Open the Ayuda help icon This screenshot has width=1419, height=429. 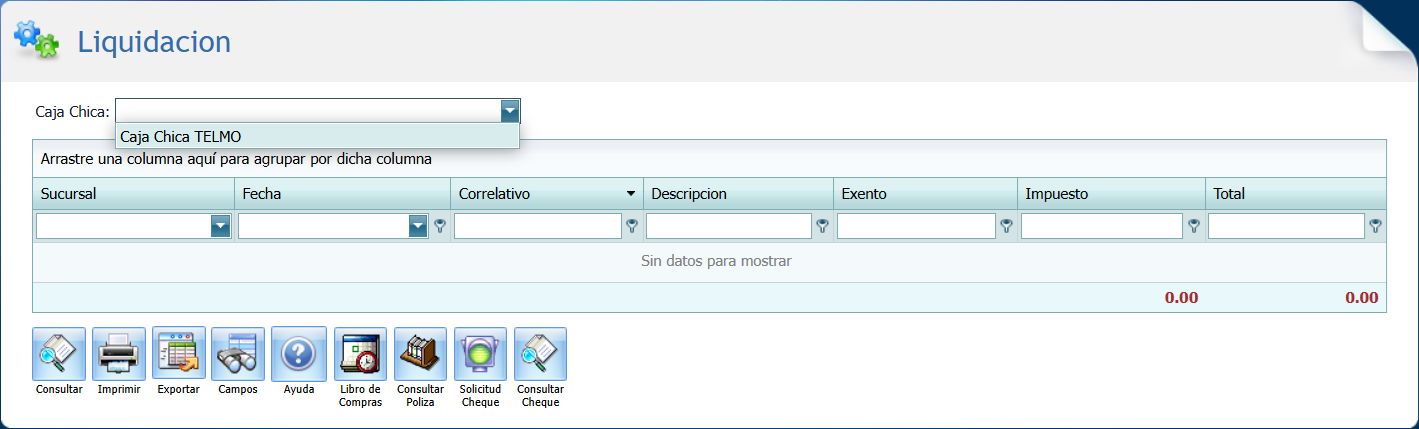299,354
